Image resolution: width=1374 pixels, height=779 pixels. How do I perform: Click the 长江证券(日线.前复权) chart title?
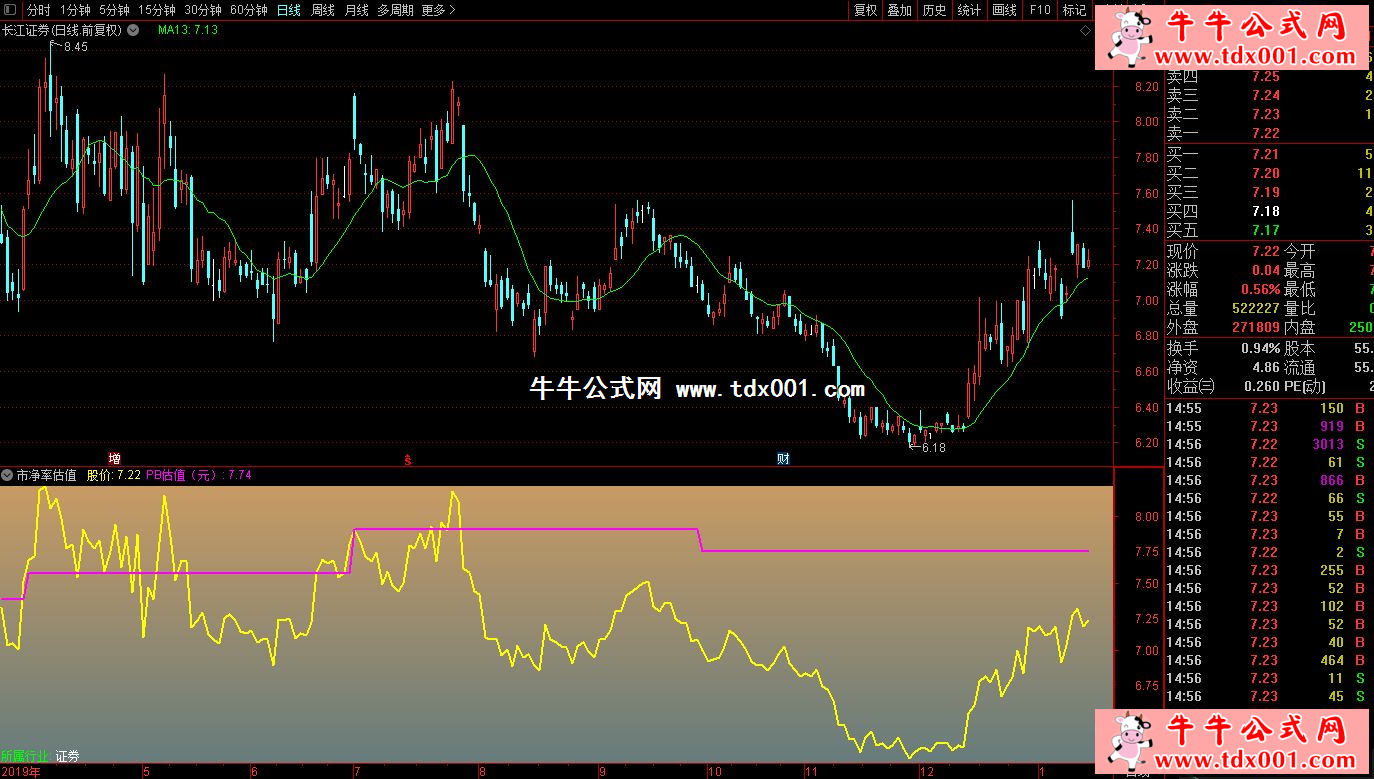62,30
